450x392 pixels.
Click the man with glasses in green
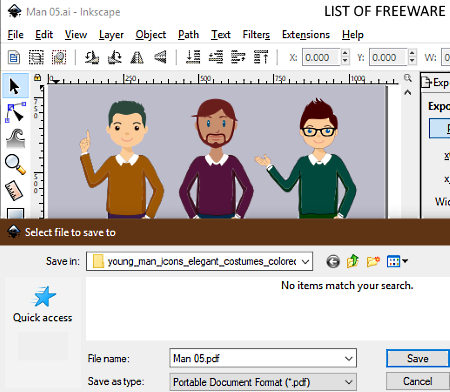tap(307, 159)
